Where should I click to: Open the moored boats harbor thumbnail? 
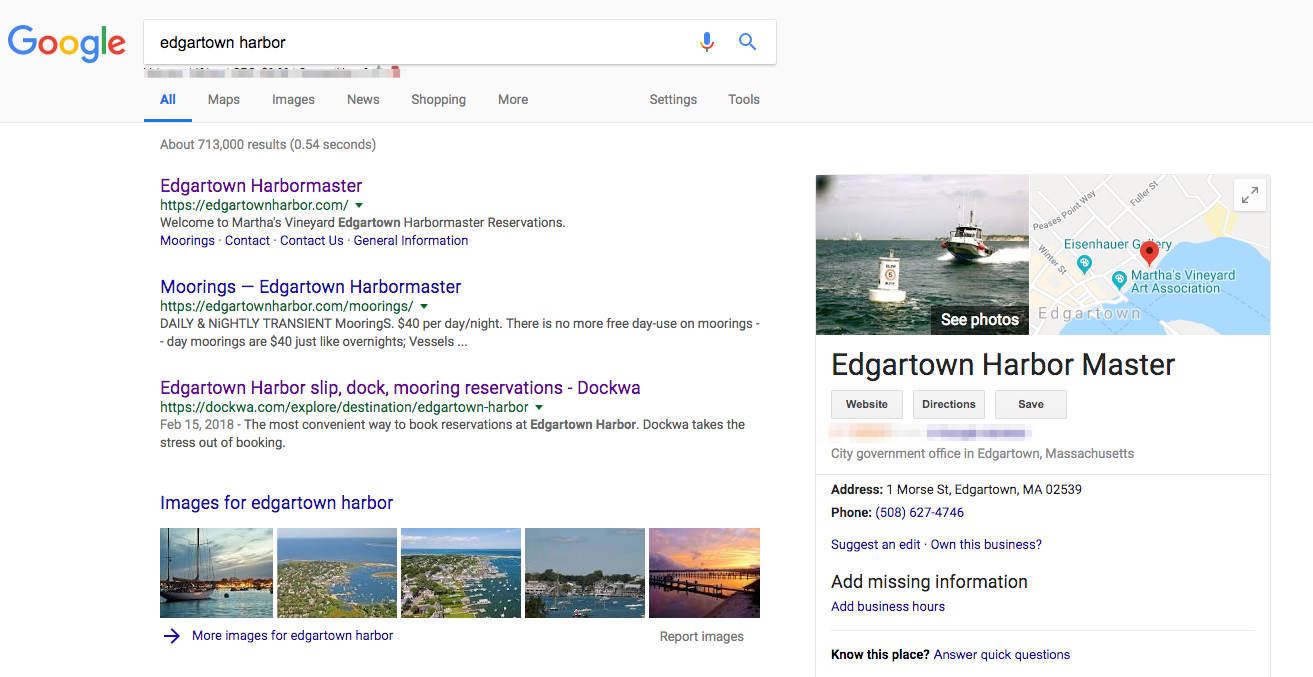click(585, 573)
